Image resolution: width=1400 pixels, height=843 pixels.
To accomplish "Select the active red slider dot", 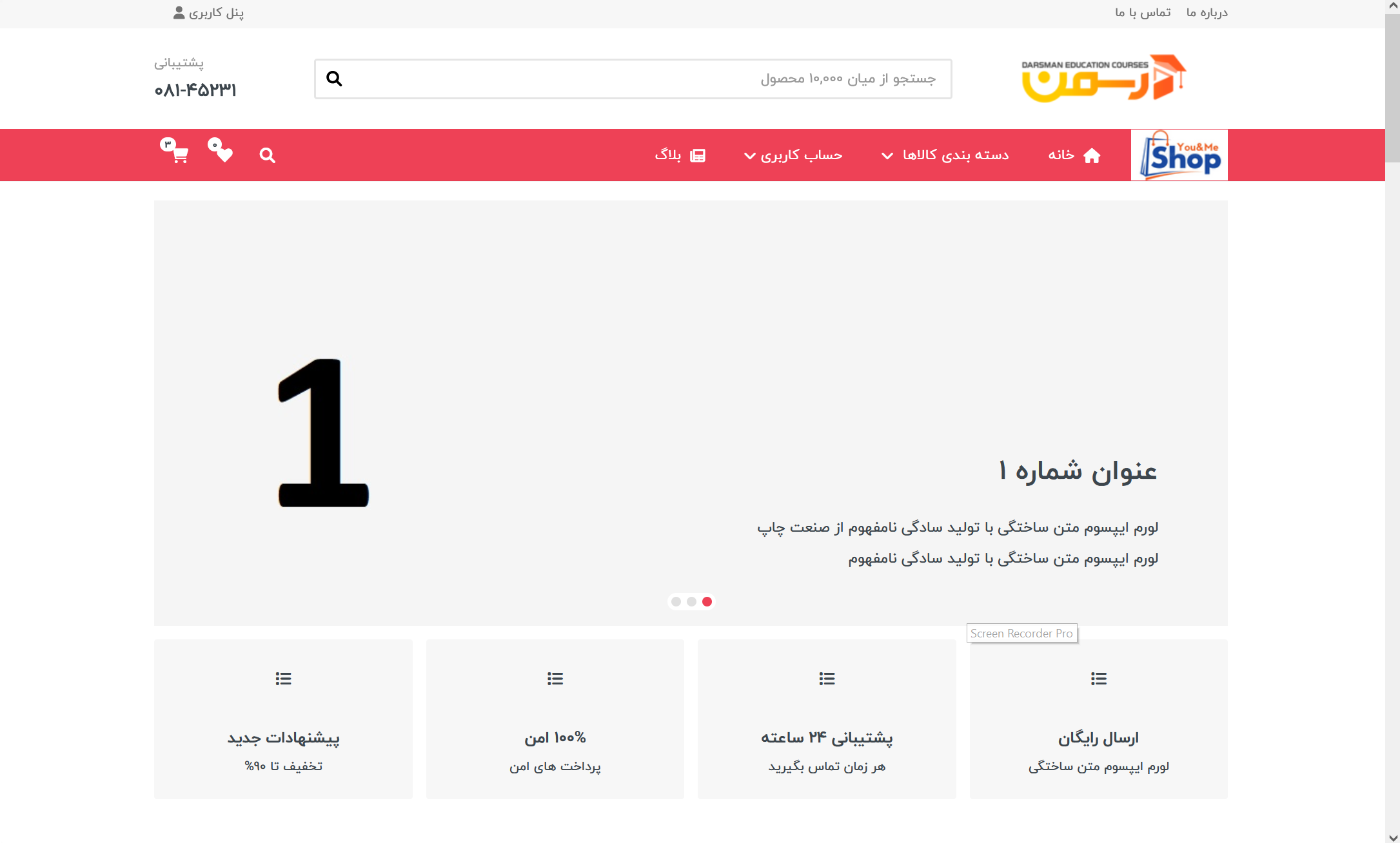I will pyautogui.click(x=707, y=601).
